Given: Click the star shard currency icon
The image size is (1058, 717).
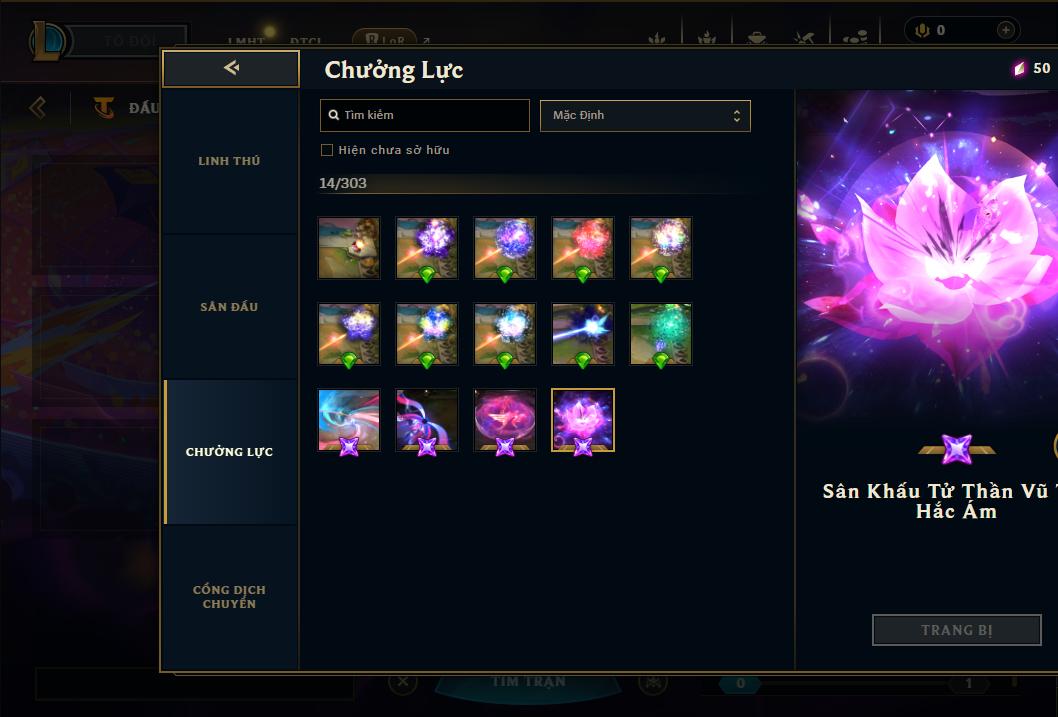Looking at the screenshot, I should pyautogui.click(x=1019, y=68).
